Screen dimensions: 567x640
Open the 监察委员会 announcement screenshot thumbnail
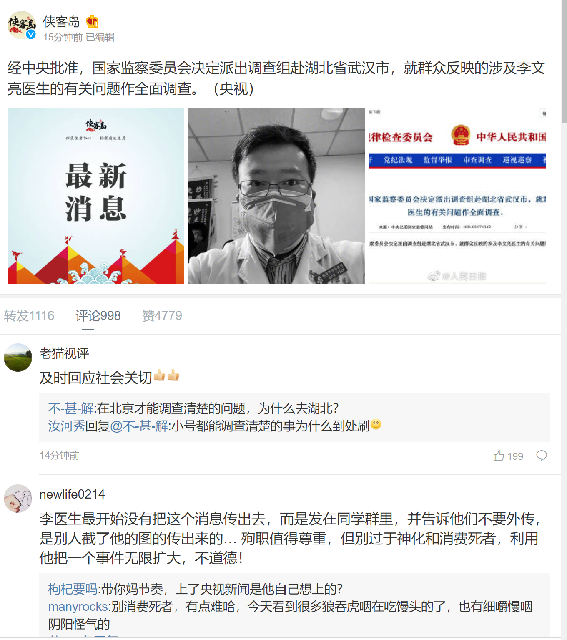coord(457,196)
